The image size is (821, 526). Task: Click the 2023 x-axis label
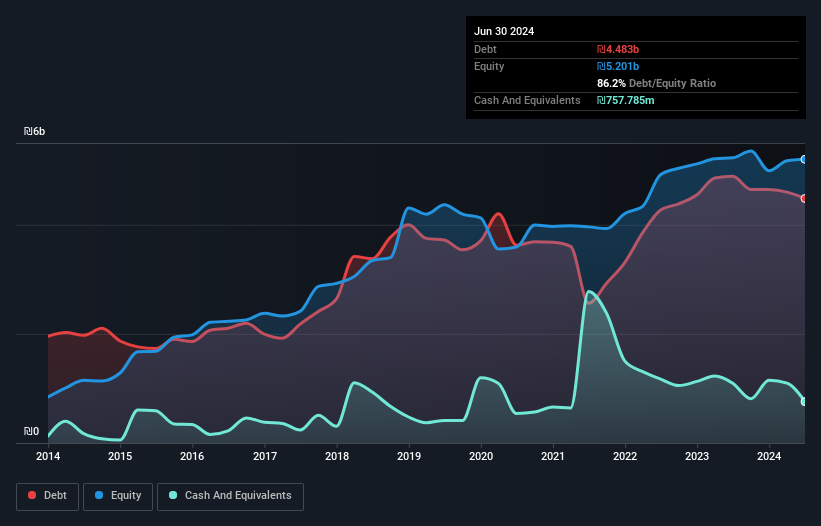[x=697, y=456]
